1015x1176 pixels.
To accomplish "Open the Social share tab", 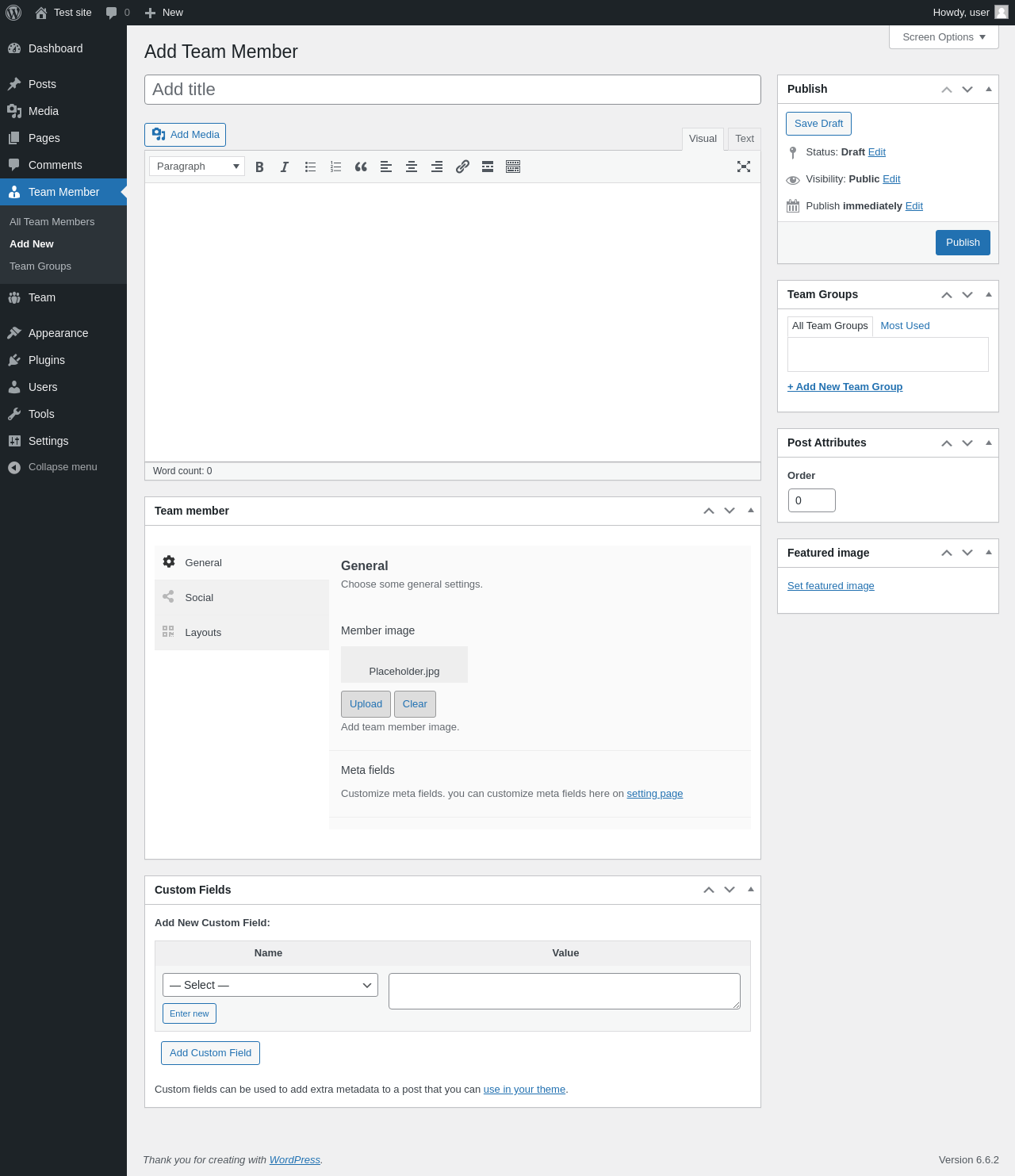I will pyautogui.click(x=242, y=597).
